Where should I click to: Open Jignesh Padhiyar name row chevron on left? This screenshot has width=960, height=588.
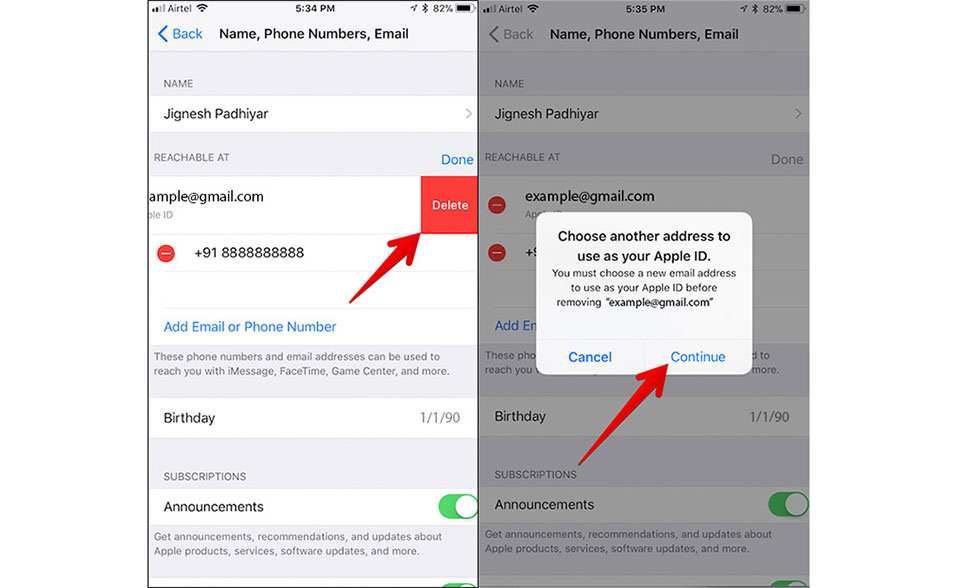[x=468, y=114]
